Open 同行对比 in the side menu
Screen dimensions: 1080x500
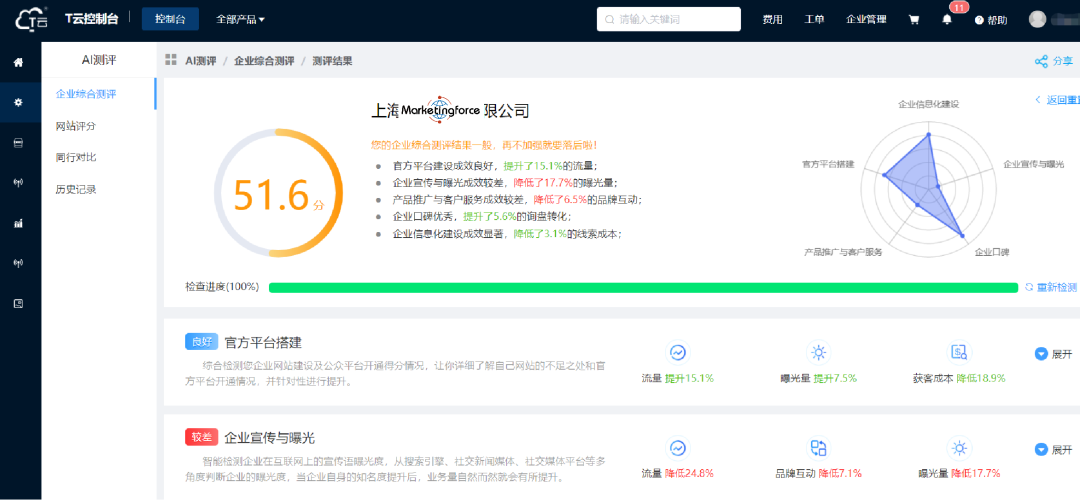tap(76, 157)
